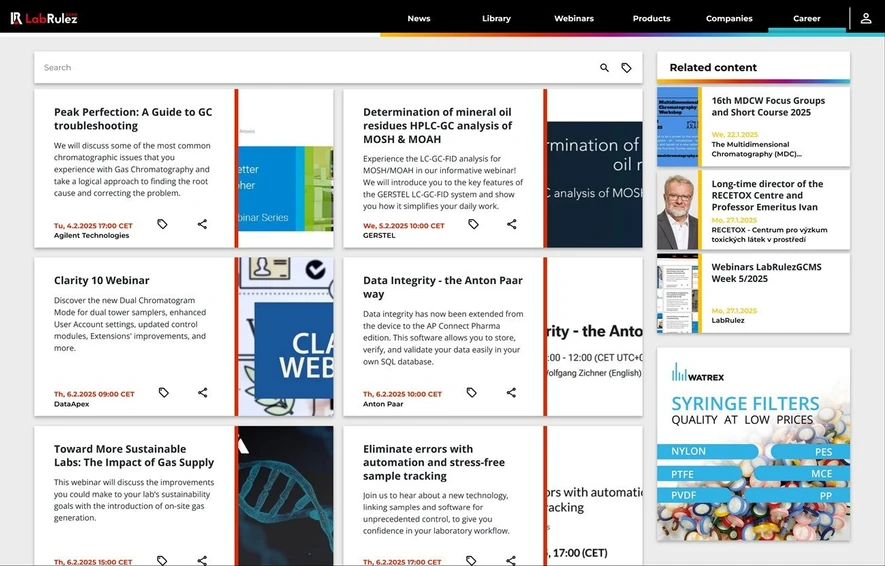Click the RECETOX director portrait thumbnail
Image resolution: width=885 pixels, height=566 pixels.
coord(677,210)
